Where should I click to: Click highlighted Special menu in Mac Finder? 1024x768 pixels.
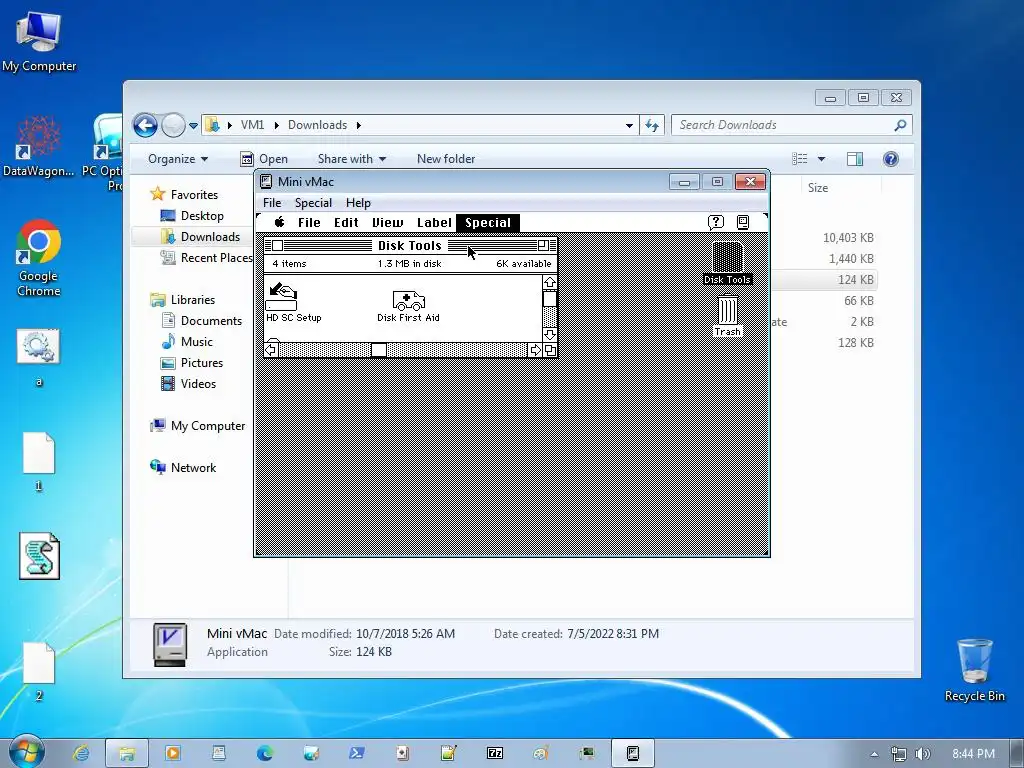point(488,222)
